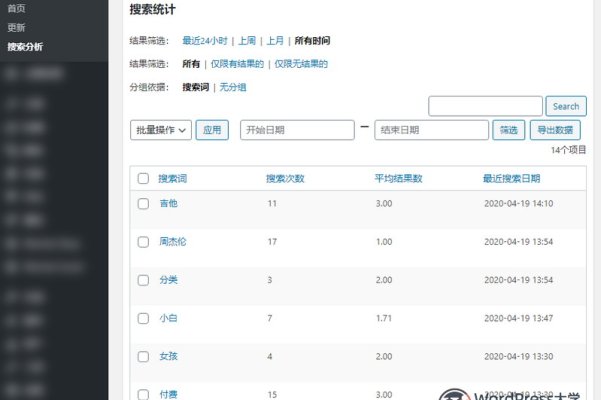601x400 pixels.
Task: Check the 分类 row checkbox
Action: 143,280
